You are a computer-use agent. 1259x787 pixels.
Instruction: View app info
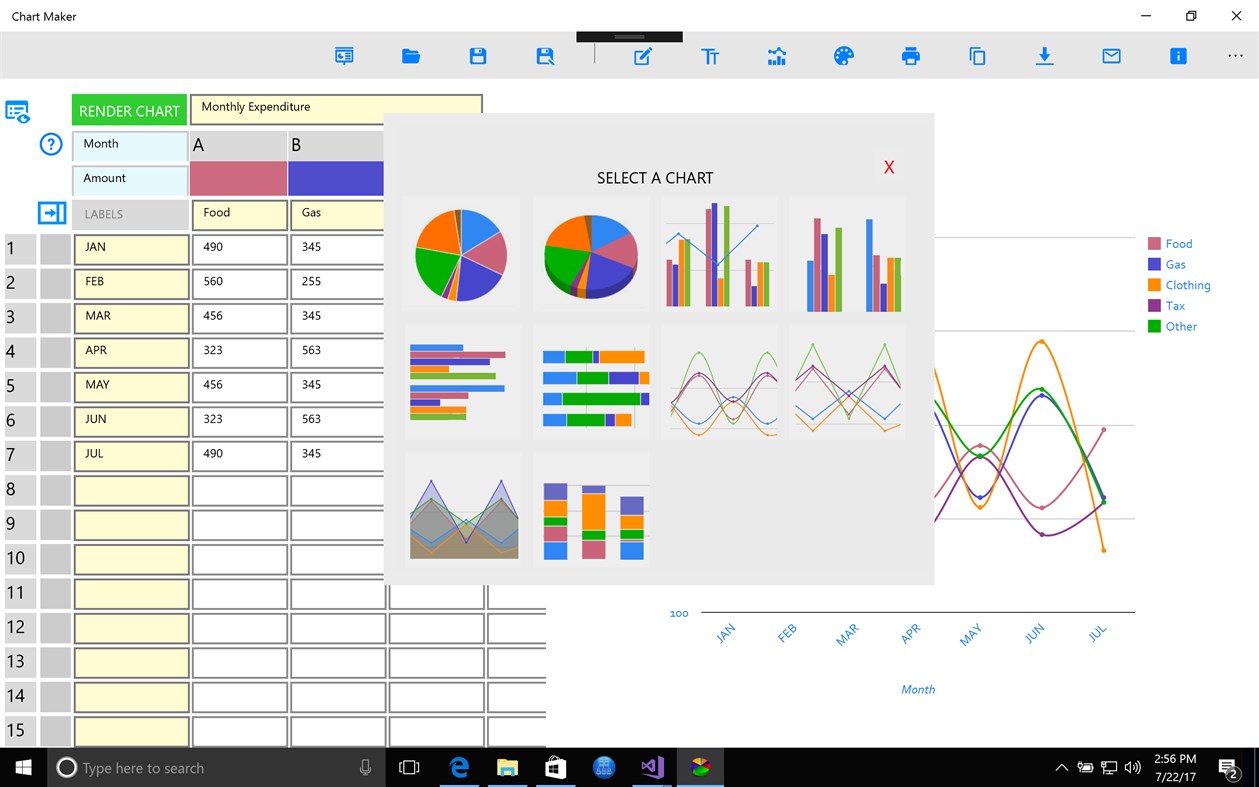pos(1178,56)
